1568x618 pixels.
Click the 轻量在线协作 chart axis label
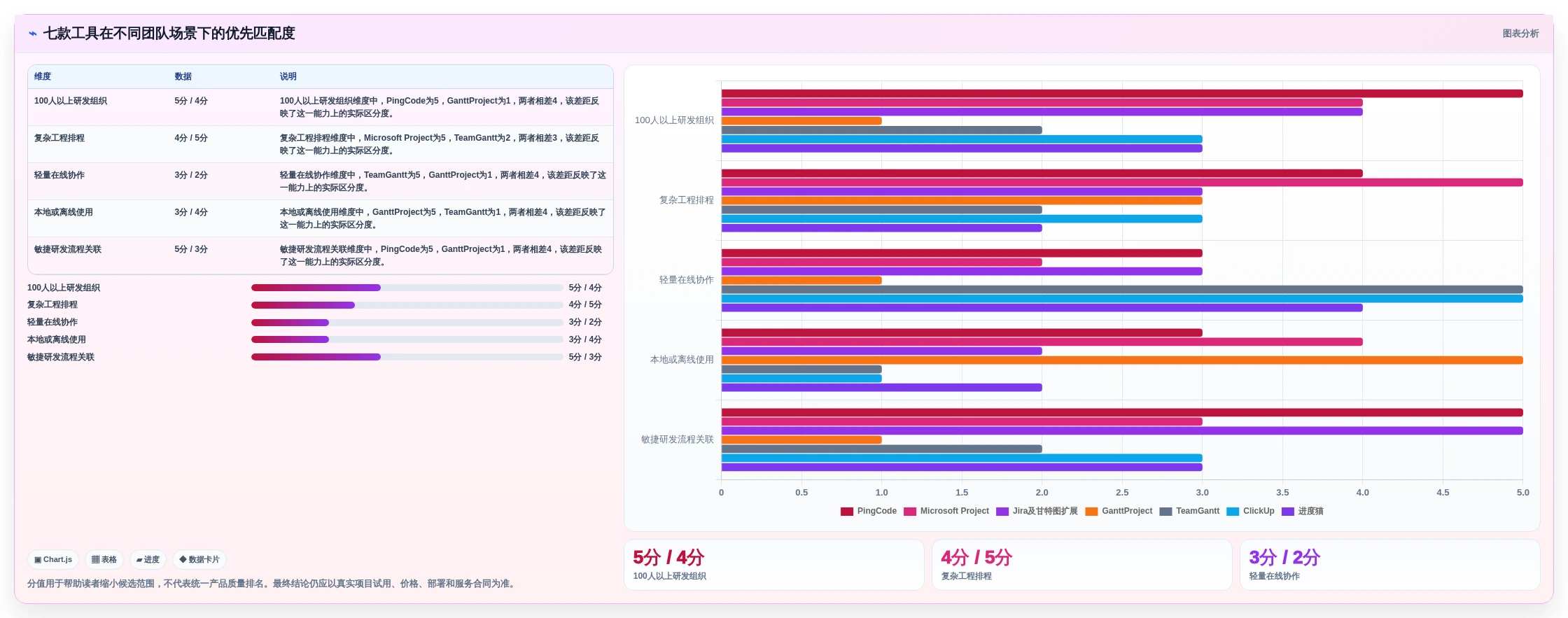[686, 280]
